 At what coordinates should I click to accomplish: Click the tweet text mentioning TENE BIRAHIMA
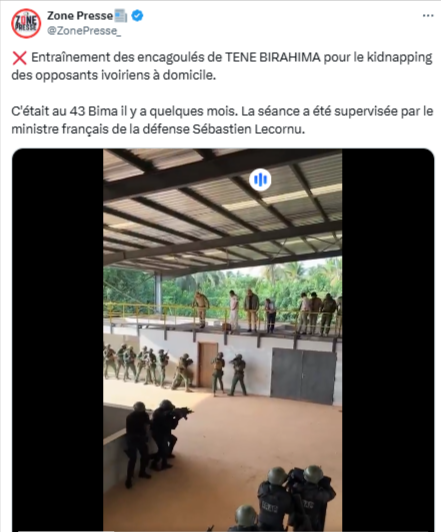point(222,66)
